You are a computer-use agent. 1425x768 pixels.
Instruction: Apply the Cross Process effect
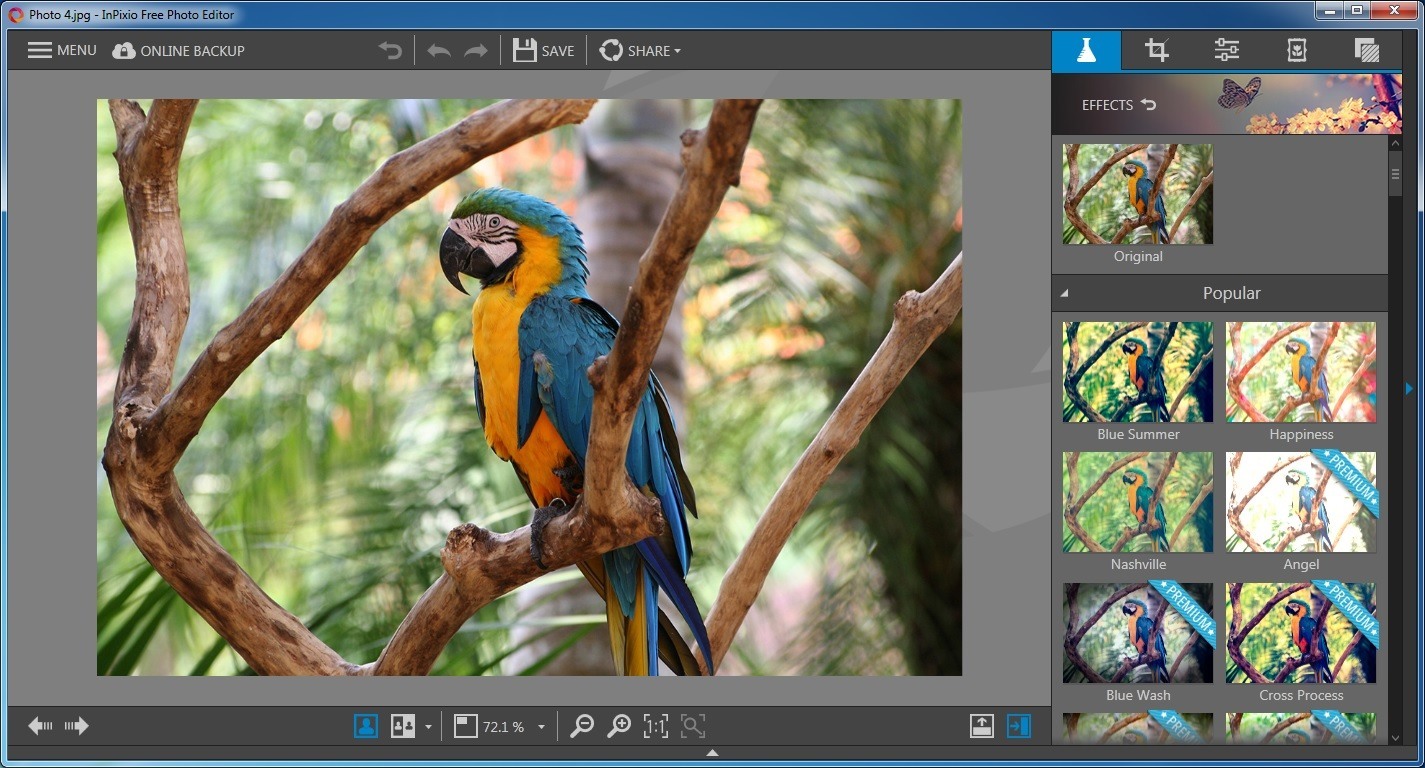coord(1301,633)
